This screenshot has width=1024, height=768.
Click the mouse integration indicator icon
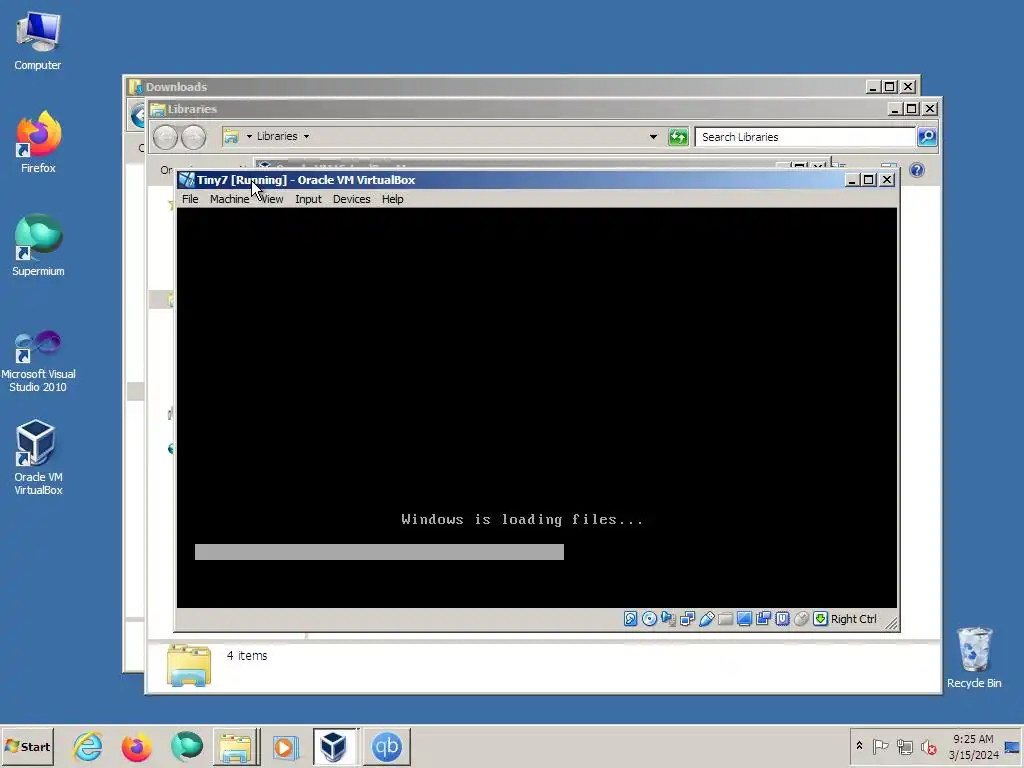coord(801,618)
